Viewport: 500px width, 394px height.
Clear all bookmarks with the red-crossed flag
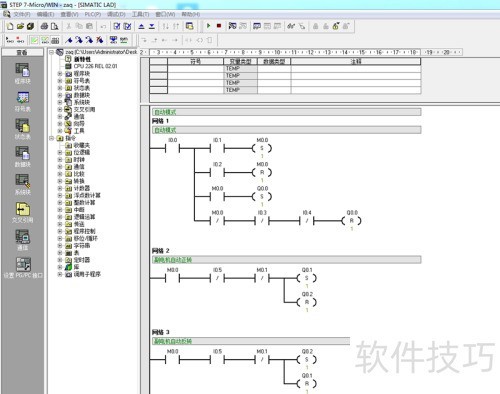point(99,40)
